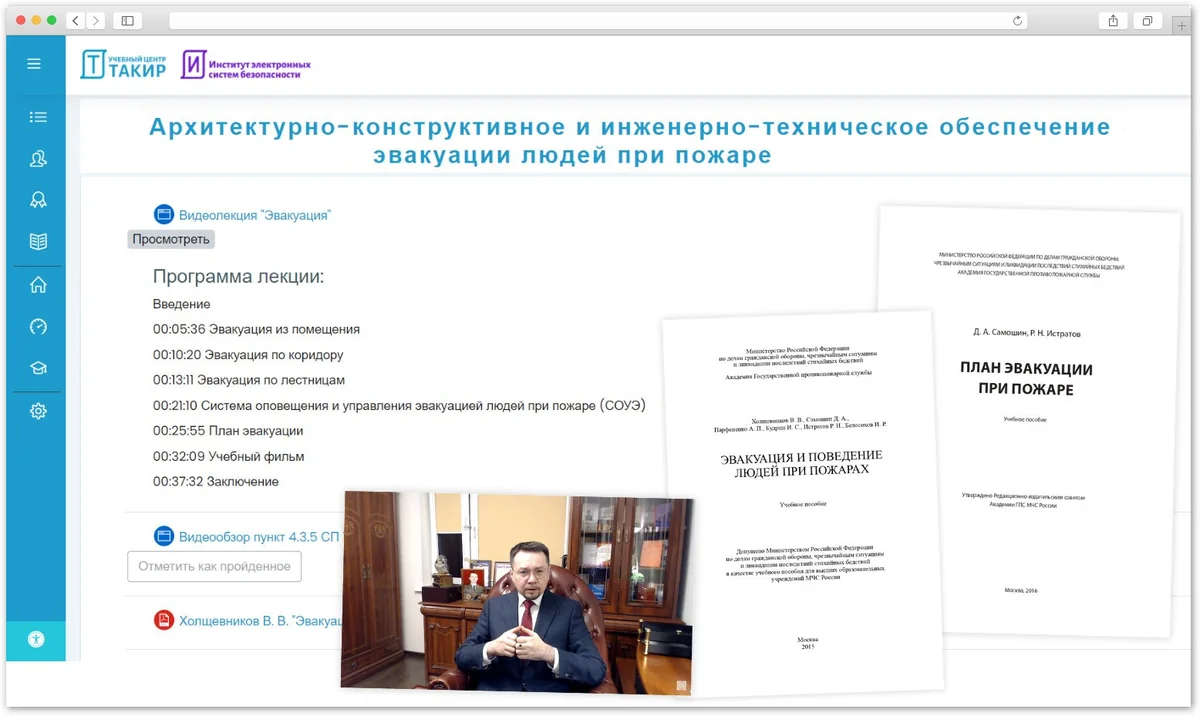This screenshot has width=1200, height=716.
Task: Click 00:05:36 Эвакуация из помещения line
Action: pos(256,329)
